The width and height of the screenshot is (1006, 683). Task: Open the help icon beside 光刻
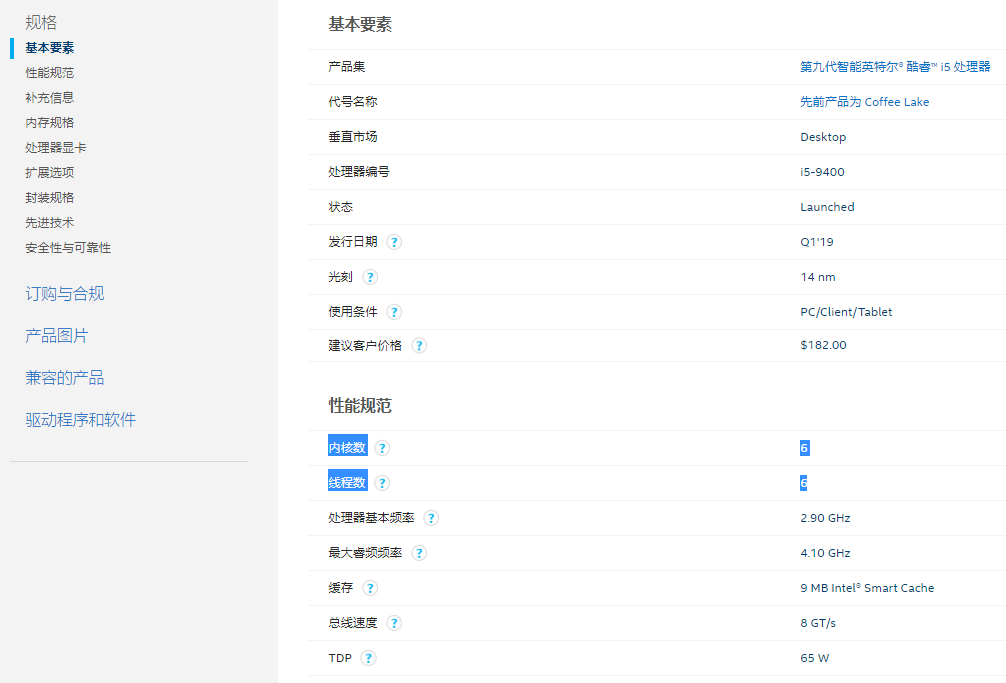point(370,277)
